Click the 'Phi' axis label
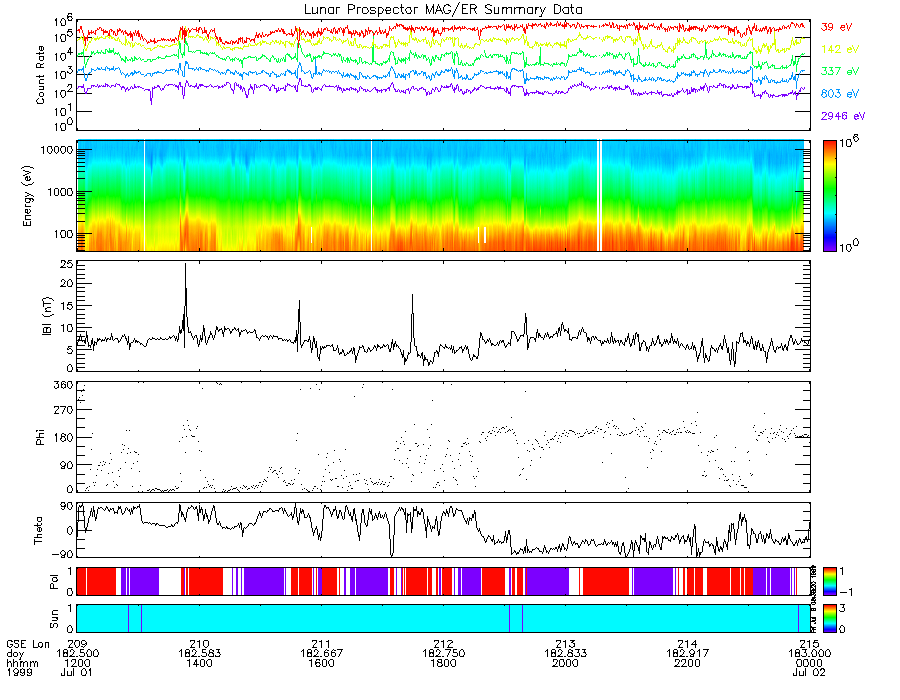 pos(40,437)
